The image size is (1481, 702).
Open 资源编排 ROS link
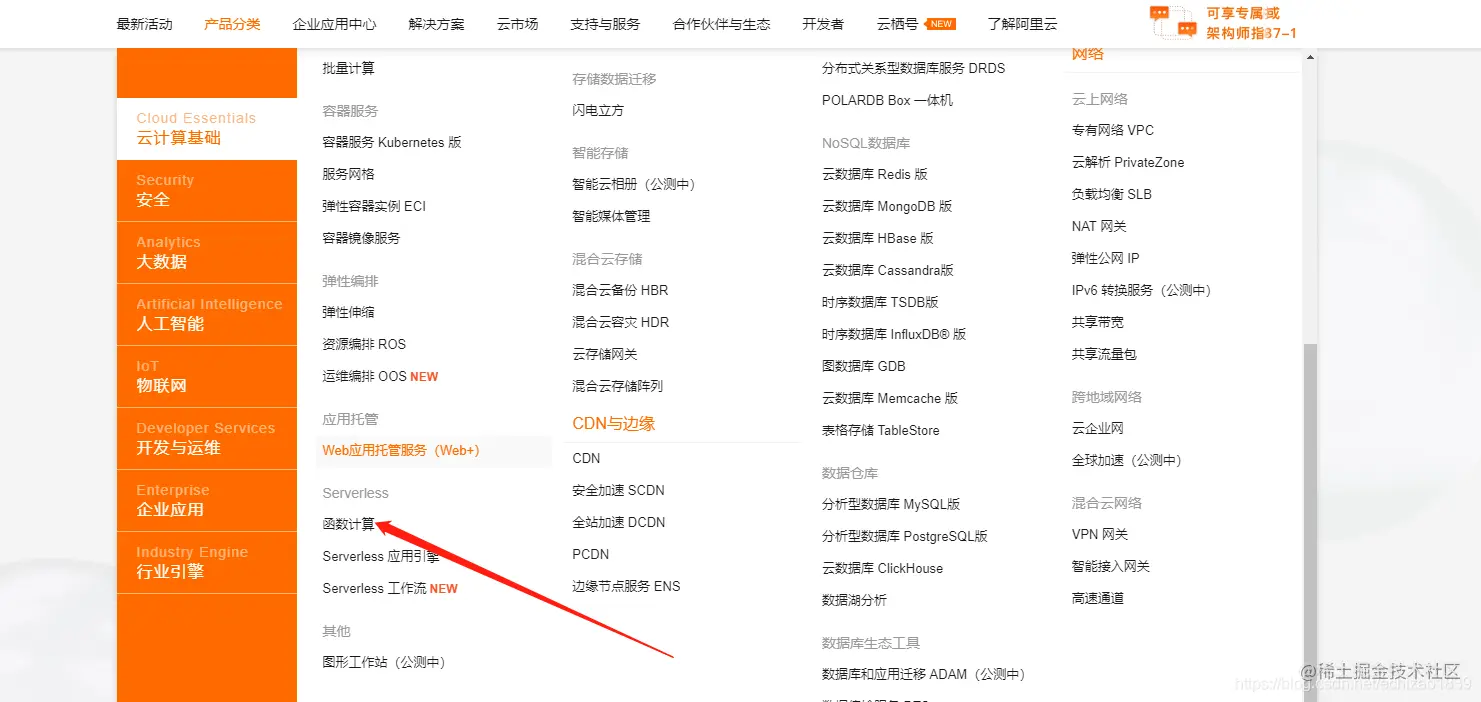(364, 344)
